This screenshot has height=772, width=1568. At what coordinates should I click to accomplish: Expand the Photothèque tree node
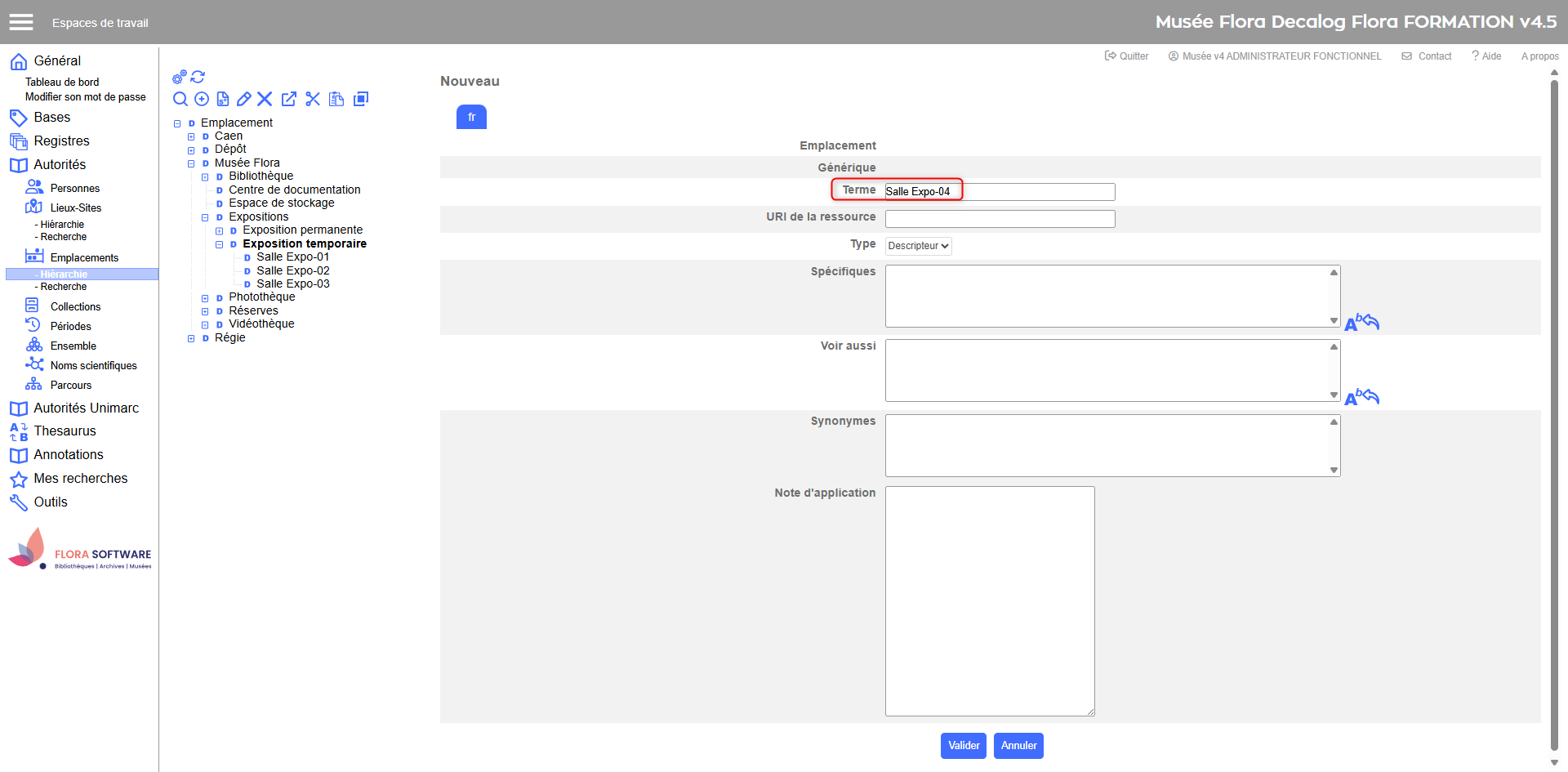206,298
